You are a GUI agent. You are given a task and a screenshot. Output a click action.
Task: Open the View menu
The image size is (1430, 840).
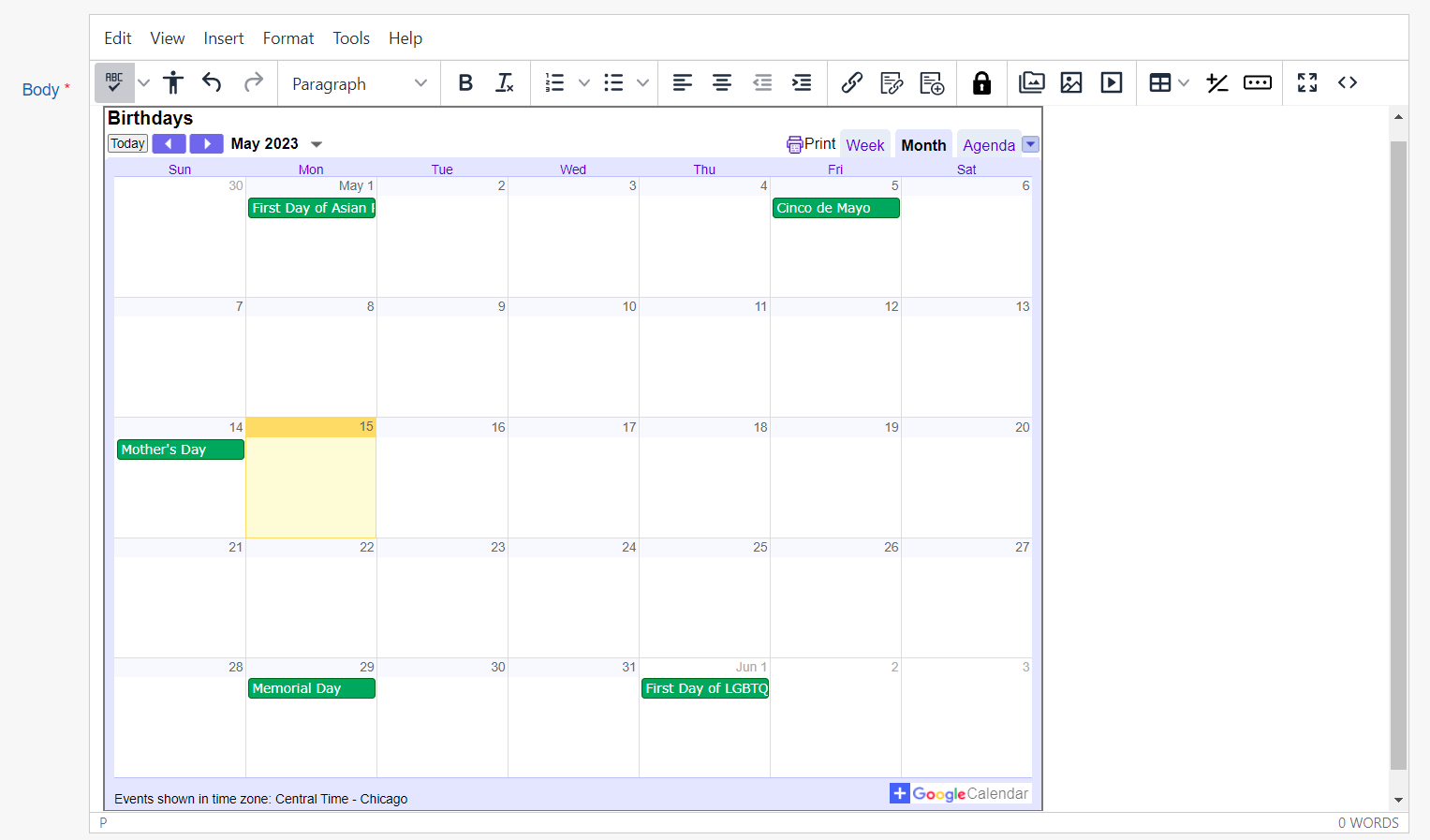(x=168, y=38)
